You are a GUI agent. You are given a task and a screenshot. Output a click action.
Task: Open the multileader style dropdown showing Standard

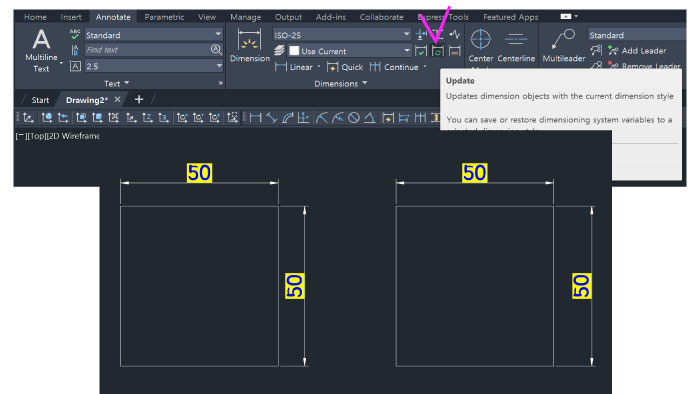coord(637,35)
